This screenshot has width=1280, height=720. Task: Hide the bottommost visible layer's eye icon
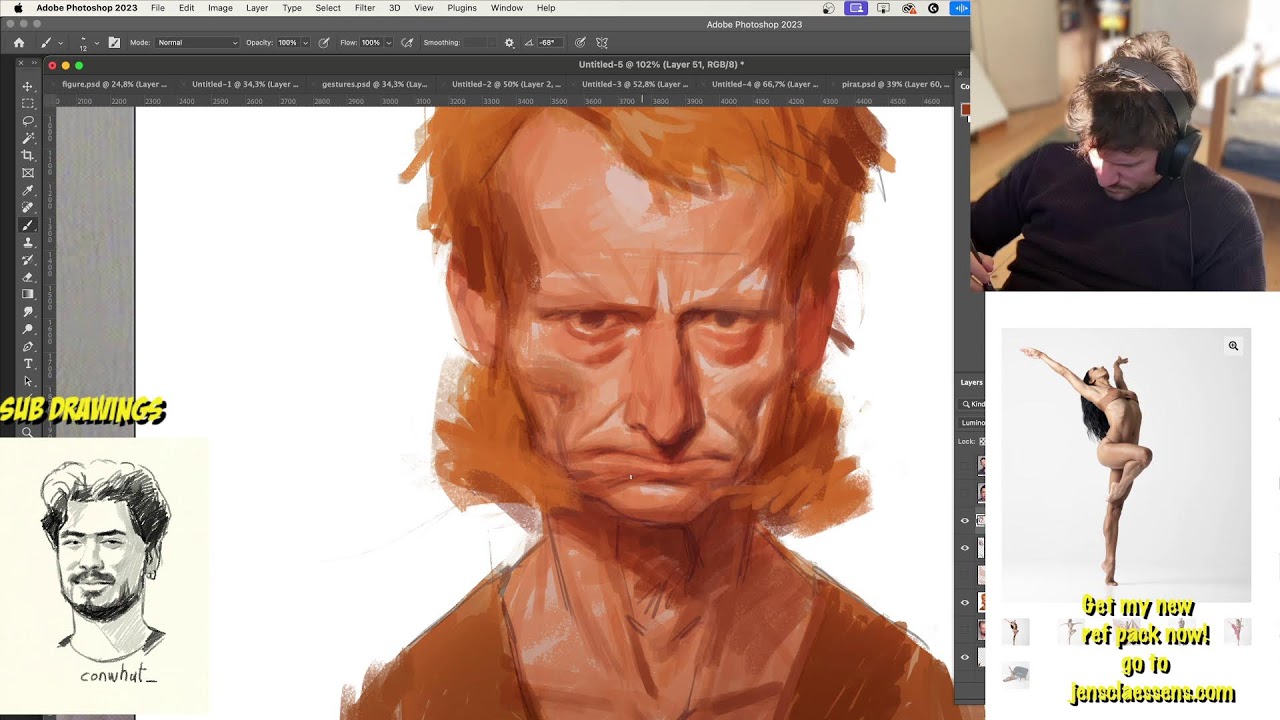965,657
